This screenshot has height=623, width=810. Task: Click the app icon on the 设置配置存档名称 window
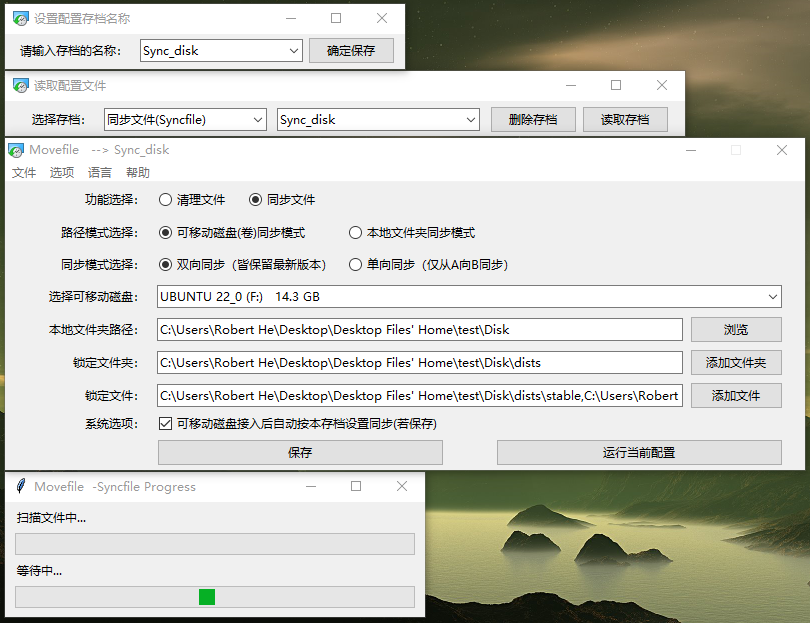pos(20,18)
